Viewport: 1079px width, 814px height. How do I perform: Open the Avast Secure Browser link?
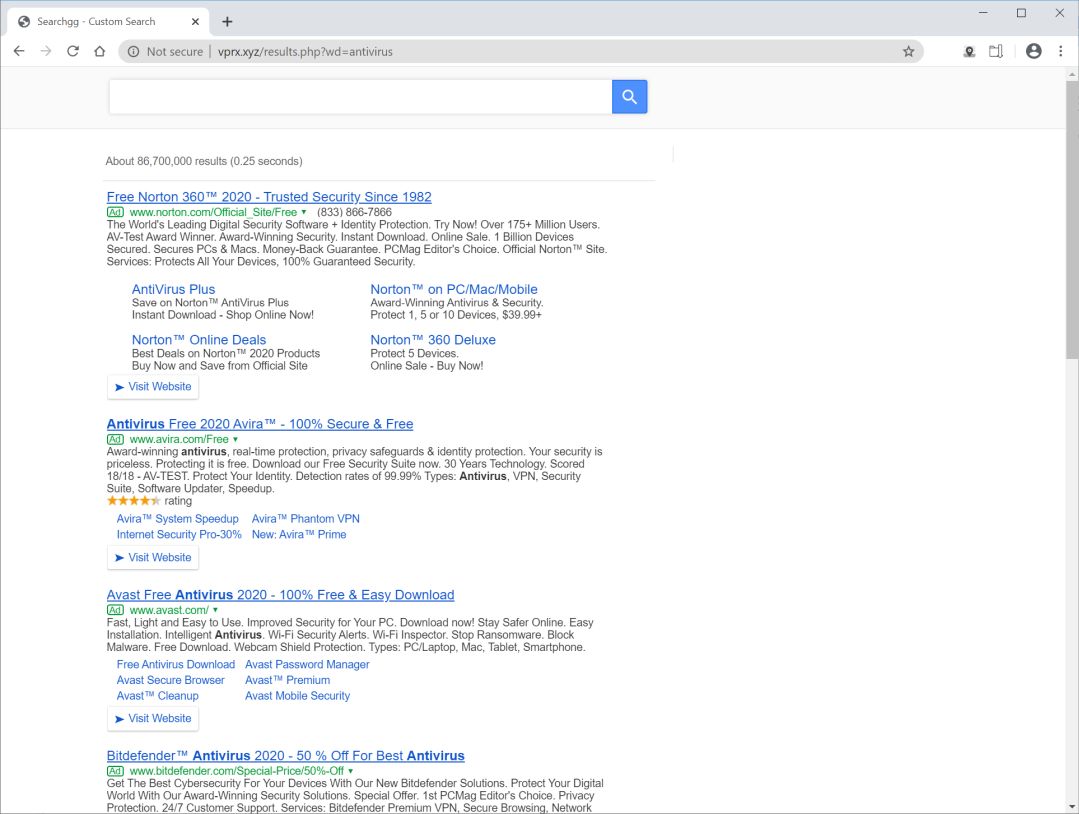click(x=171, y=681)
